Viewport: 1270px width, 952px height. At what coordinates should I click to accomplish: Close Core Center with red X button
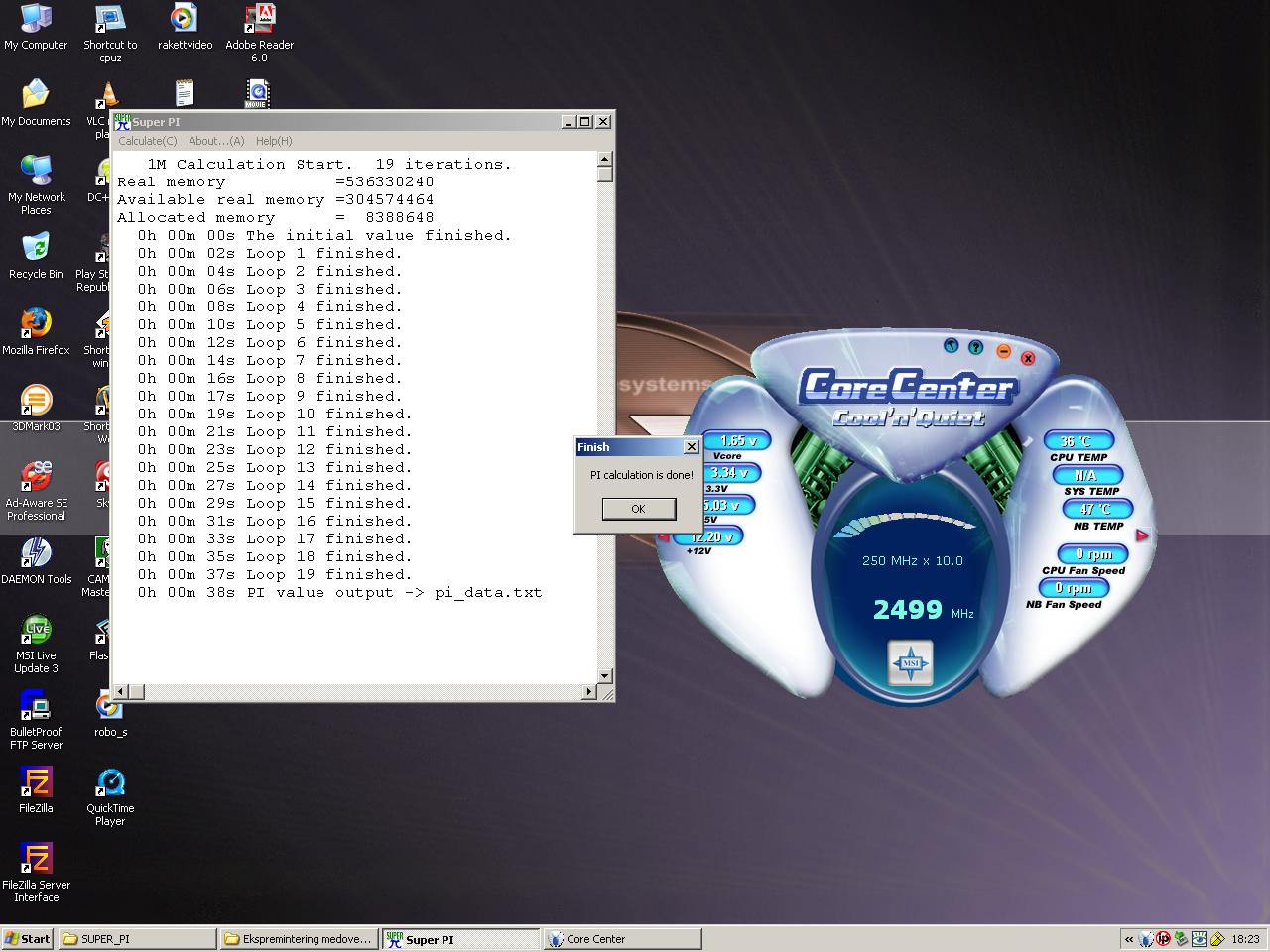click(x=1028, y=358)
